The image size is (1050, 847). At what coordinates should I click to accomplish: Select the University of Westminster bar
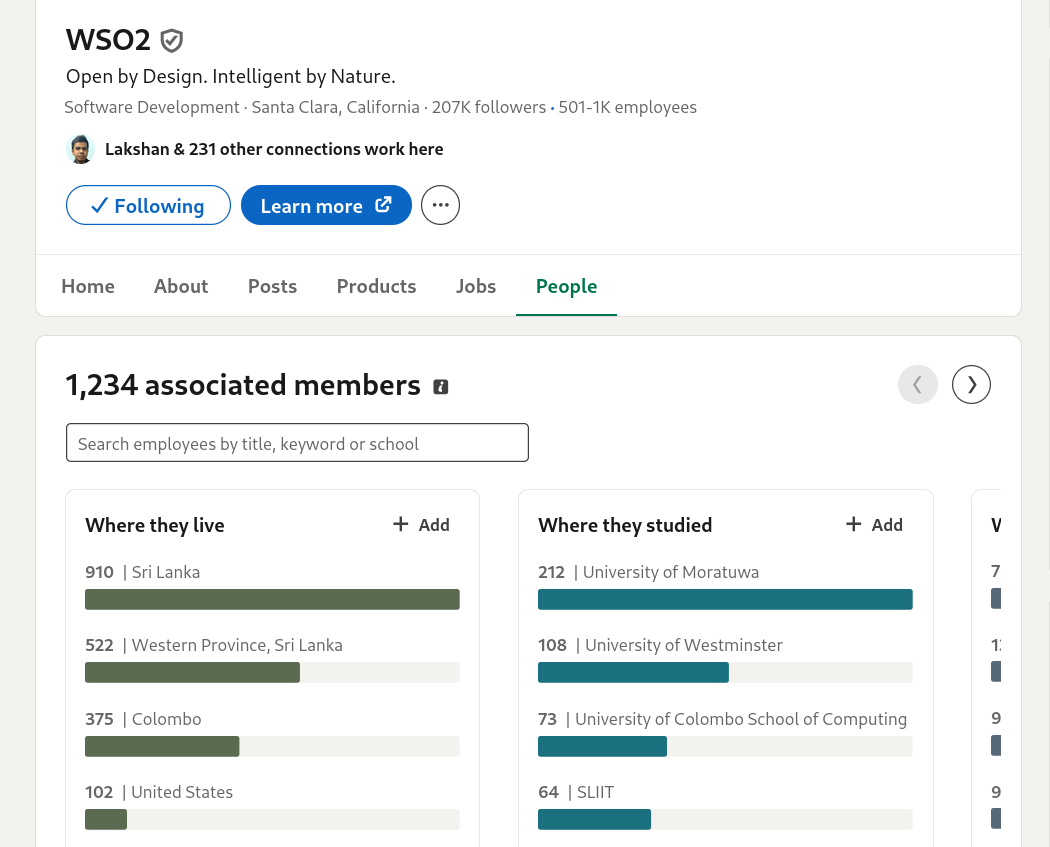pyautogui.click(x=725, y=672)
